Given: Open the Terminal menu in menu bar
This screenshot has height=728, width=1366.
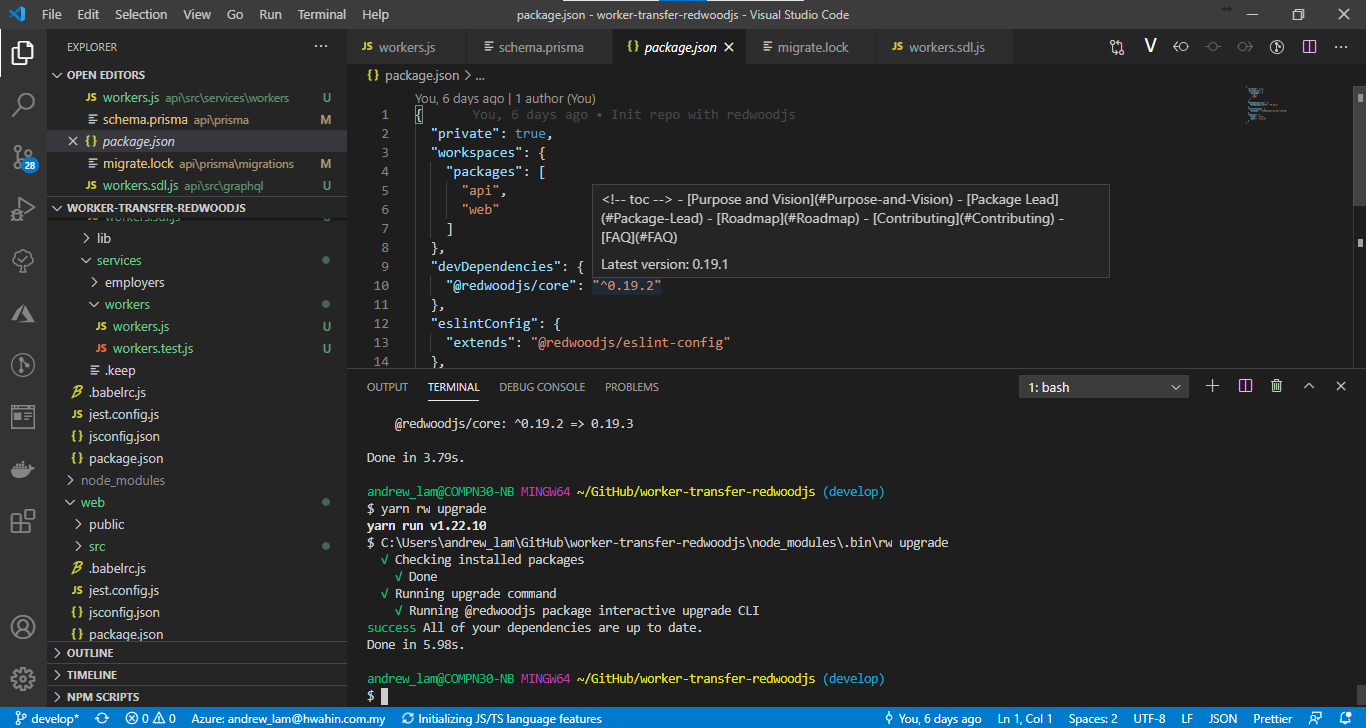Looking at the screenshot, I should coord(322,15).
